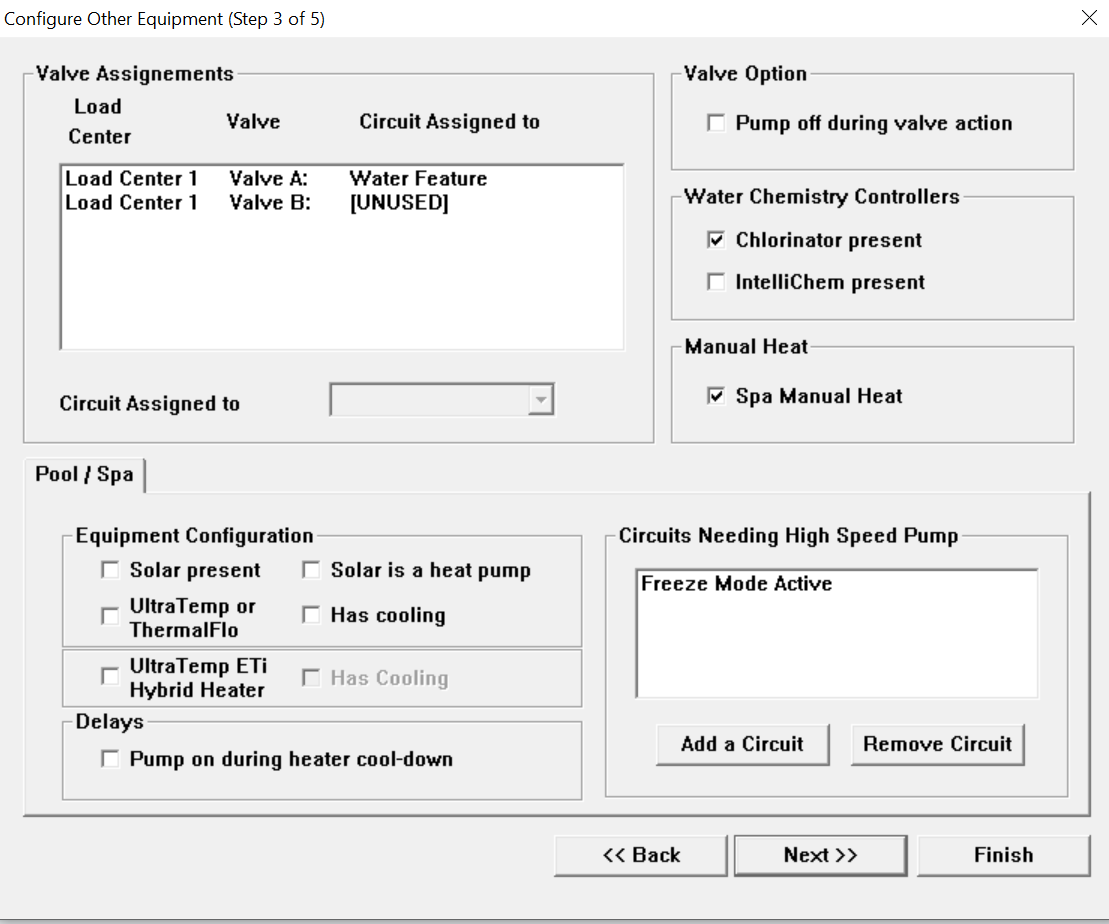Enable Has cooling under Equipment Configuration
The width and height of the screenshot is (1109, 924).
click(x=311, y=615)
